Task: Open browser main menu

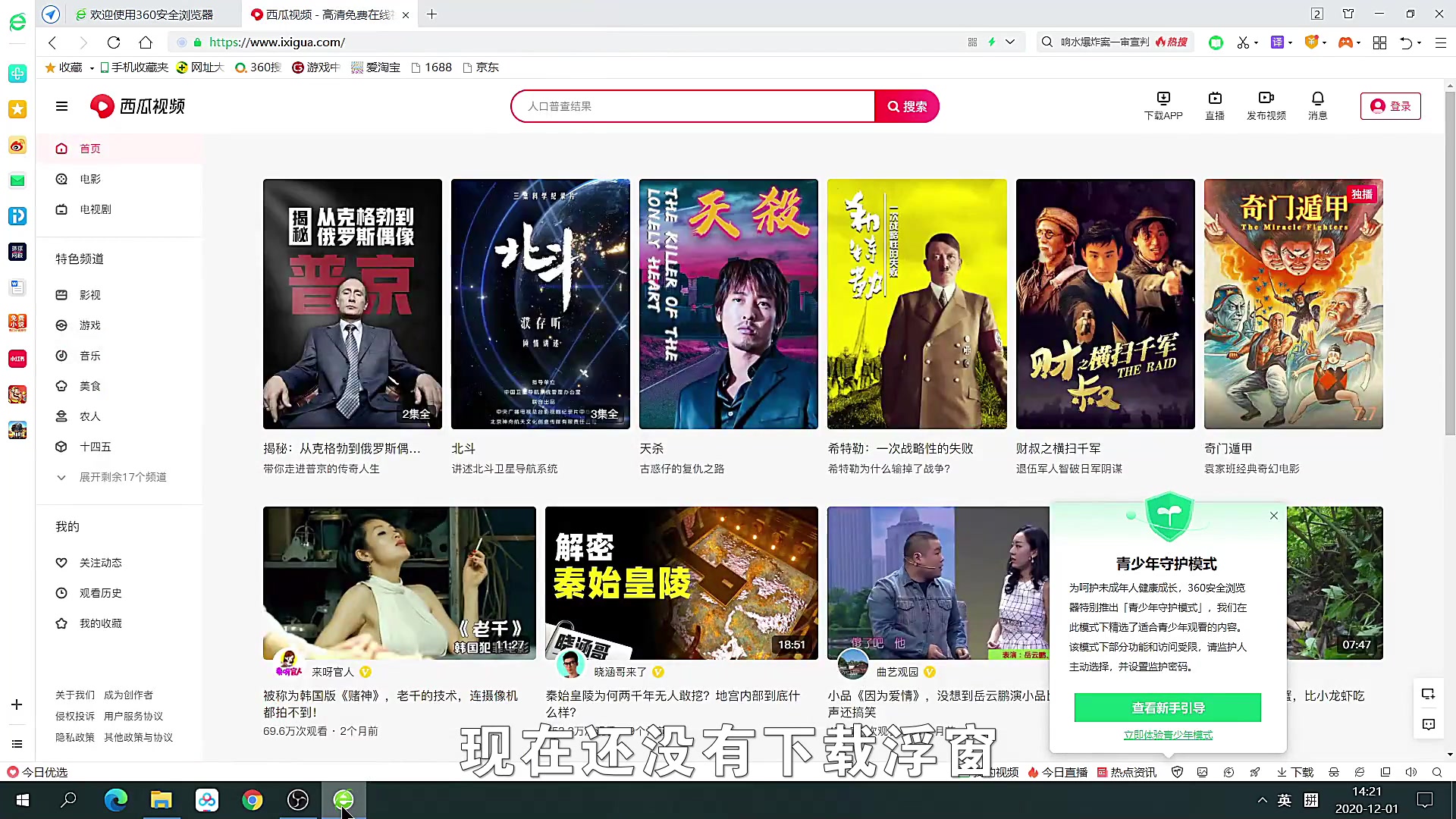Action: coord(1441,42)
